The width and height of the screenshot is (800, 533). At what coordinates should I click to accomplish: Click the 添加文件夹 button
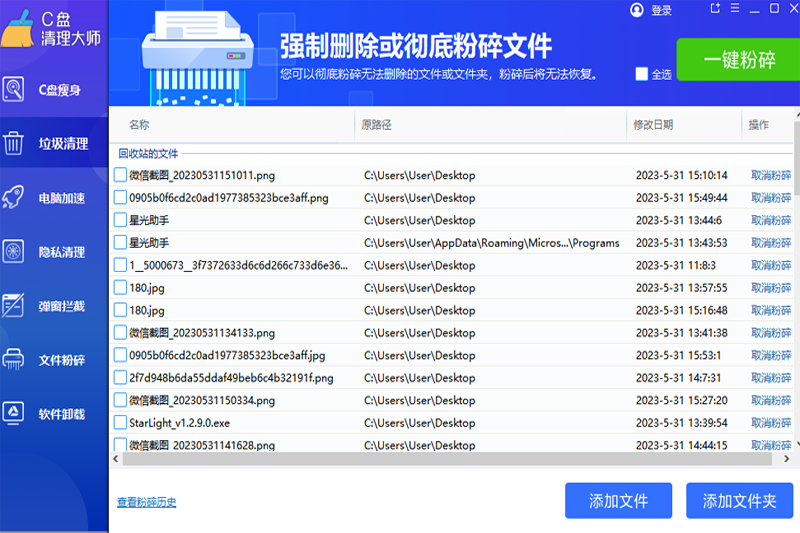click(739, 501)
